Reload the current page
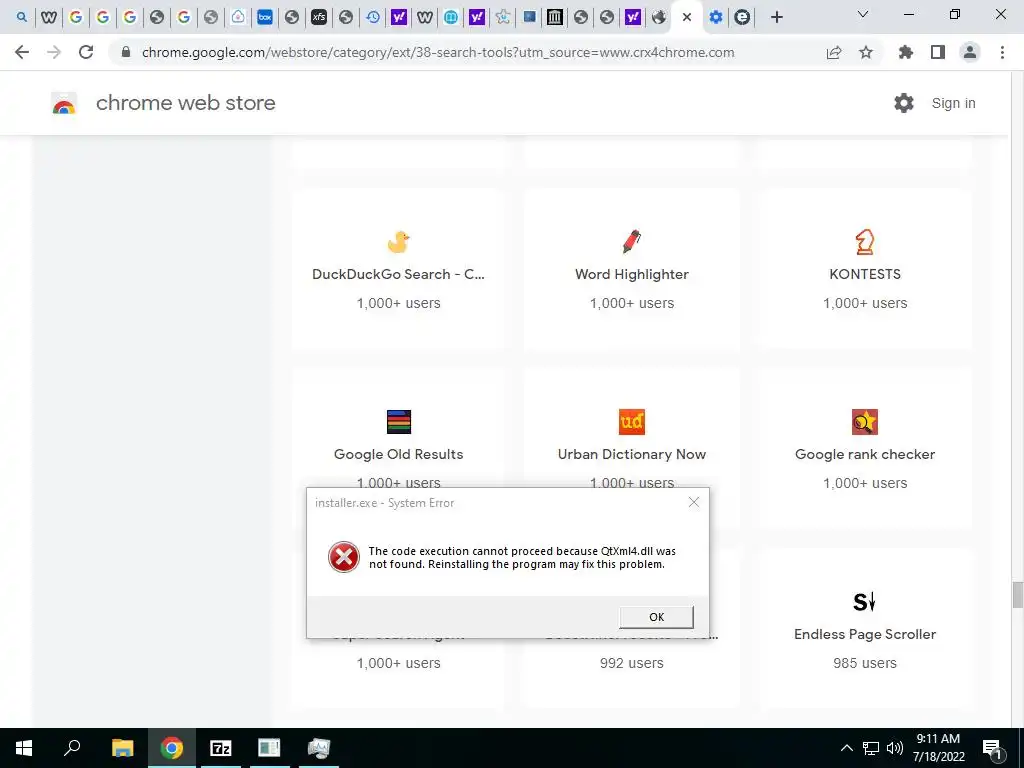Viewport: 1024px width, 768px height. click(86, 52)
